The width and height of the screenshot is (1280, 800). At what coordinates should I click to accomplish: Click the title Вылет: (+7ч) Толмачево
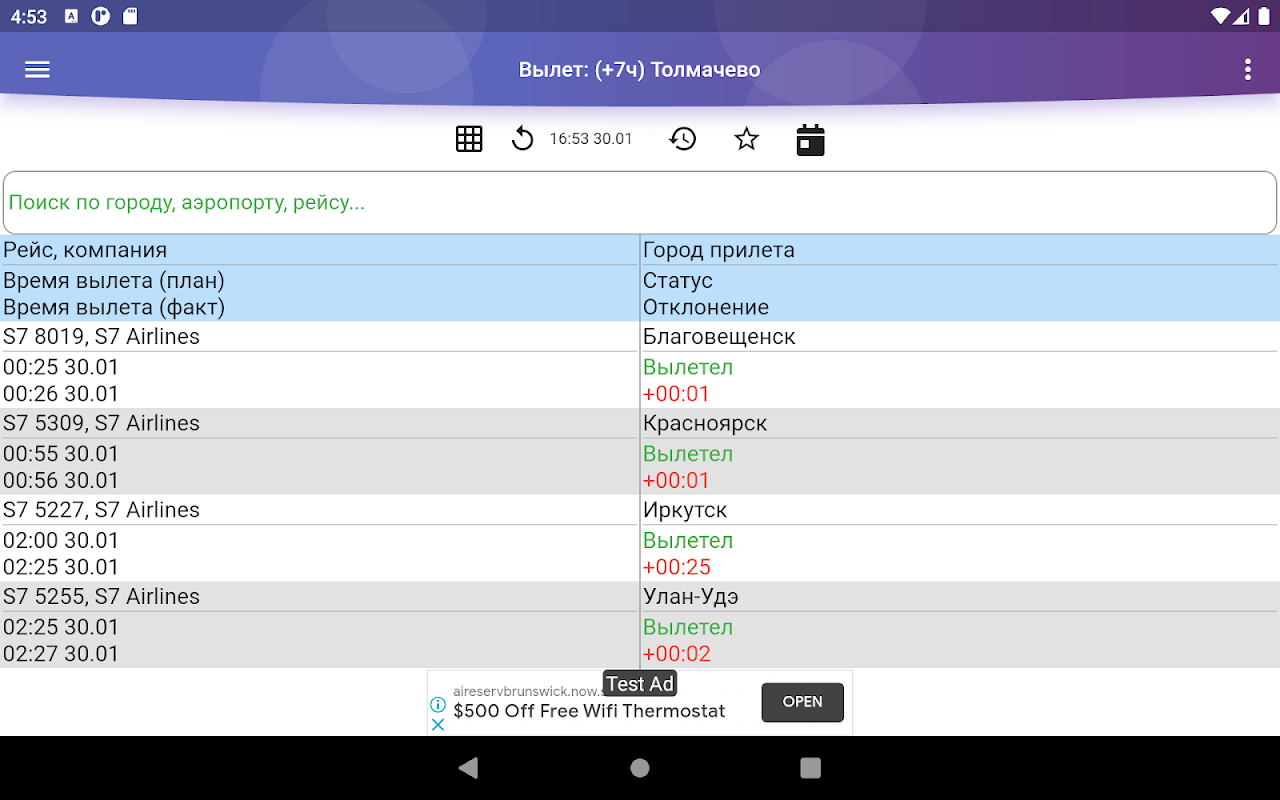click(640, 70)
